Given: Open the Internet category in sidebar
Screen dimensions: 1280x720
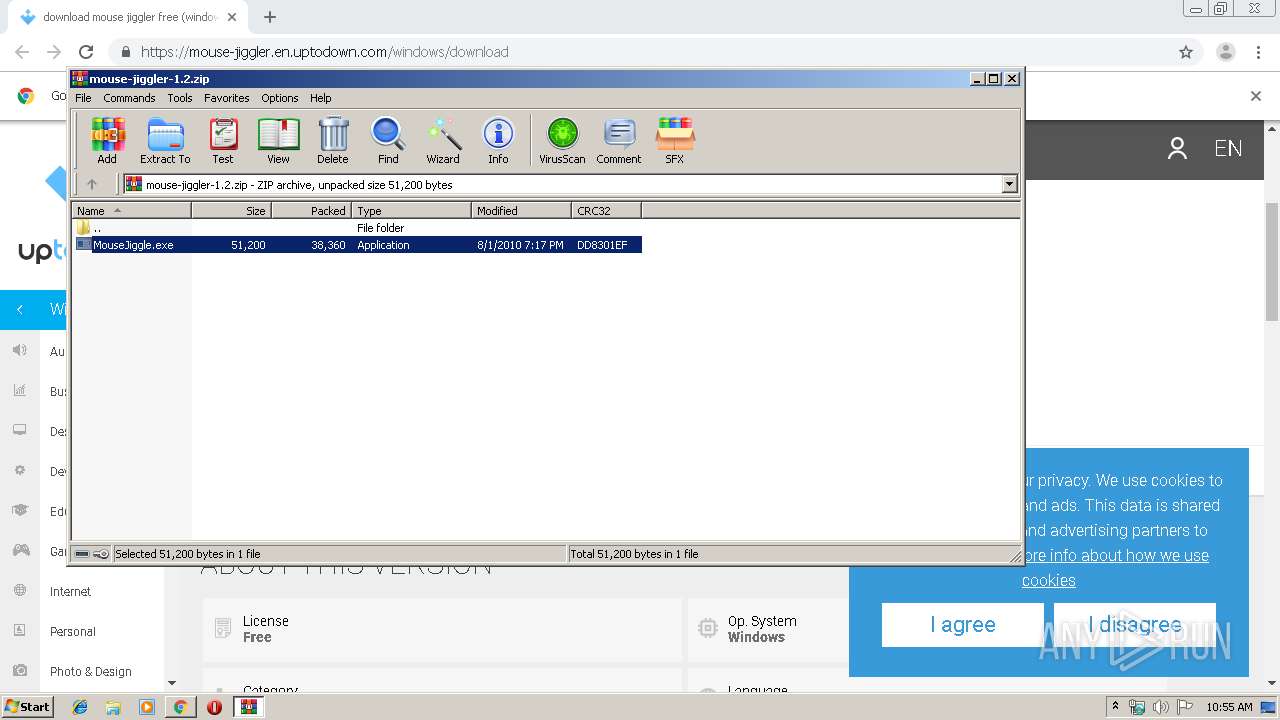Looking at the screenshot, I should tap(70, 592).
